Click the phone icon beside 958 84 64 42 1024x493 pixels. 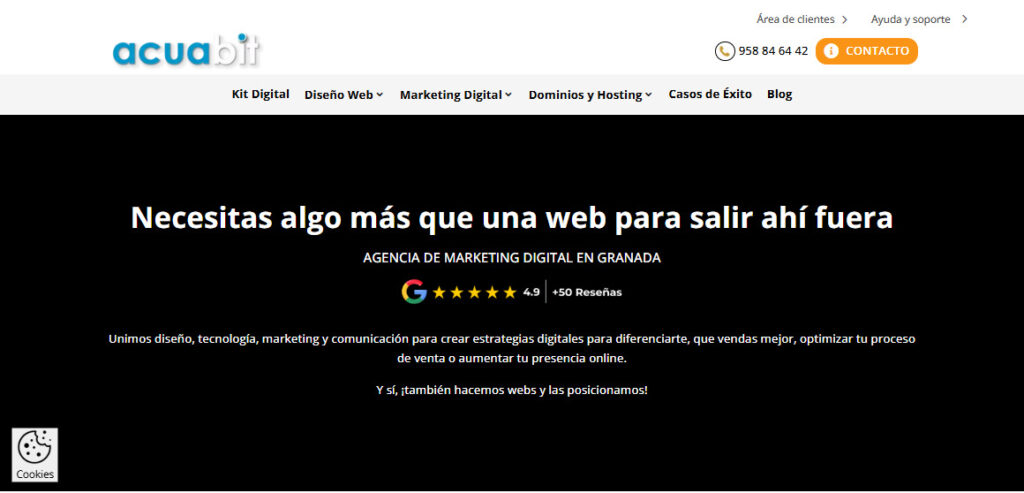pos(724,51)
